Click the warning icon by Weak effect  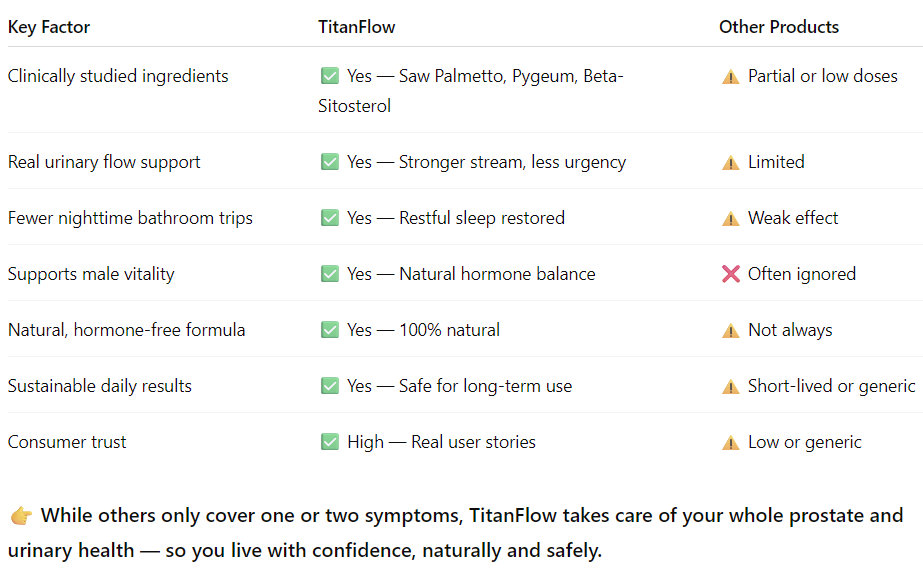pos(730,218)
